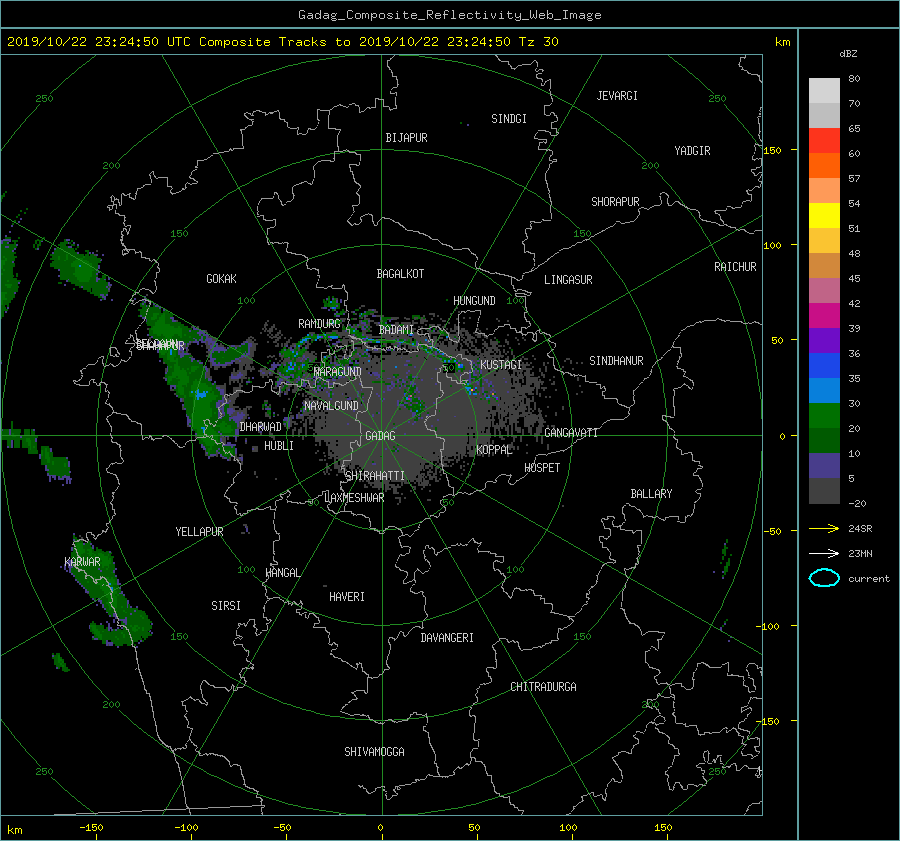The width and height of the screenshot is (900, 841).
Task: Click the JEVARGI city label
Action: (617, 96)
